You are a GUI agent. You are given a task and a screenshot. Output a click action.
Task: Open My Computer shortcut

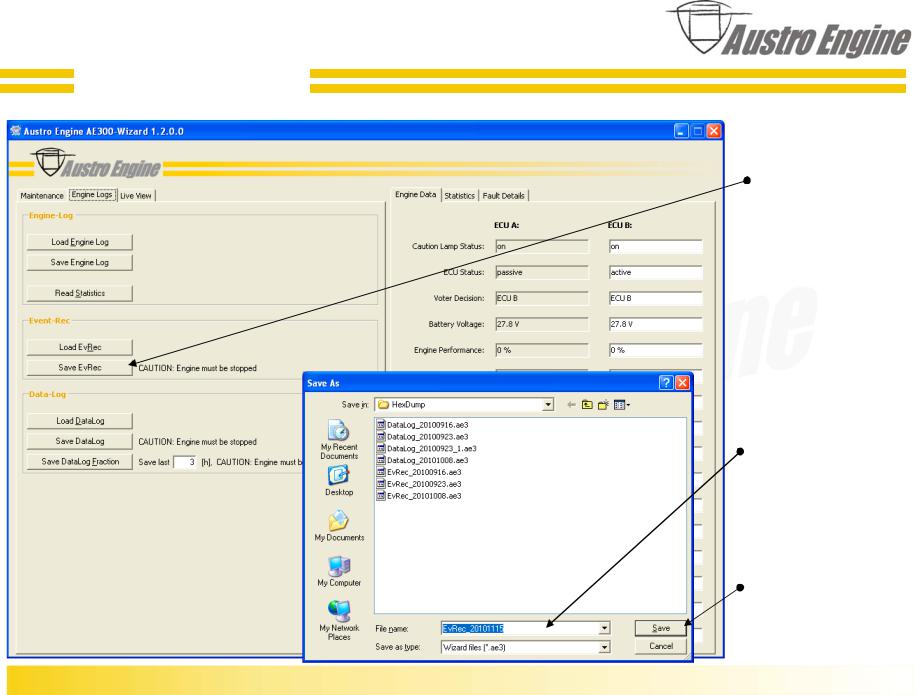pos(338,571)
